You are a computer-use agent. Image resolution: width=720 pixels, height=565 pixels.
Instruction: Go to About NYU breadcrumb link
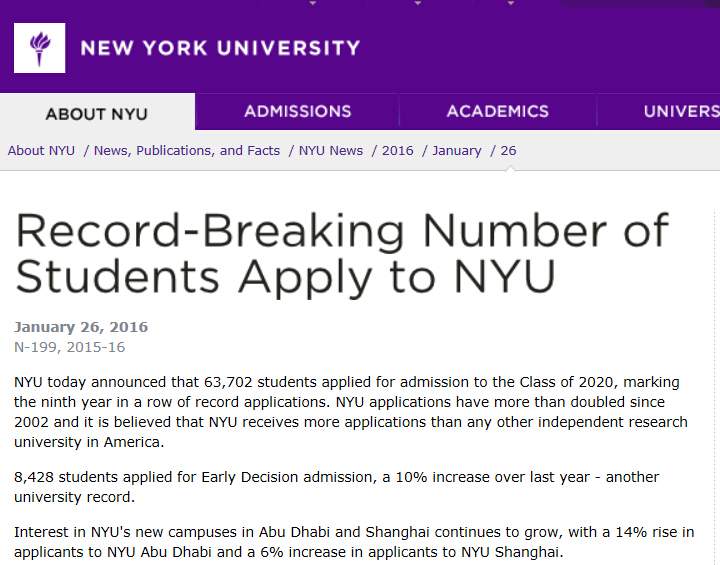point(41,151)
